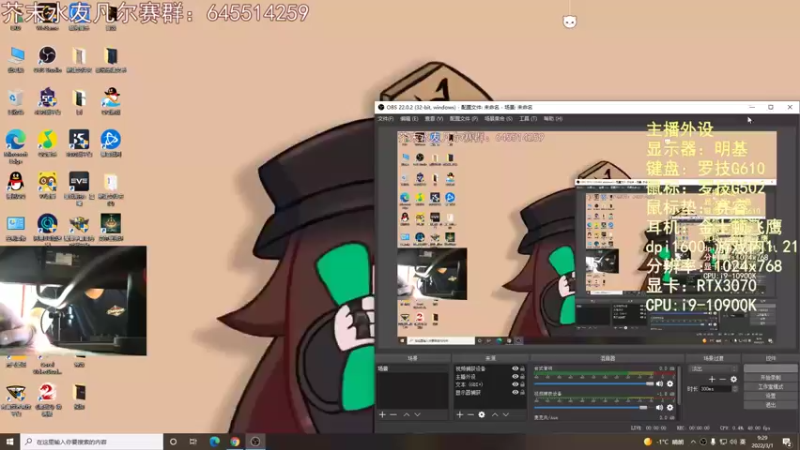
Task: Hide the 视频捕获设备 source with its eye
Action: pyautogui.click(x=515, y=368)
